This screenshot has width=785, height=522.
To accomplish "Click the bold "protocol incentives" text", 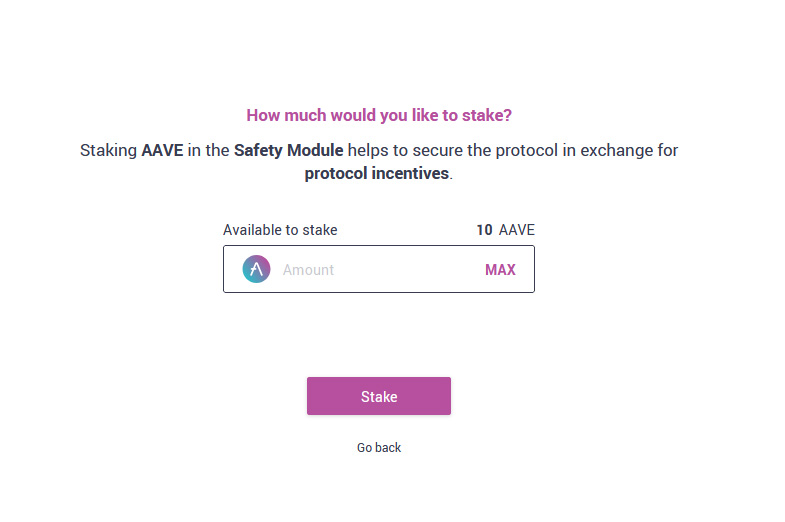I will pyautogui.click(x=376, y=173).
